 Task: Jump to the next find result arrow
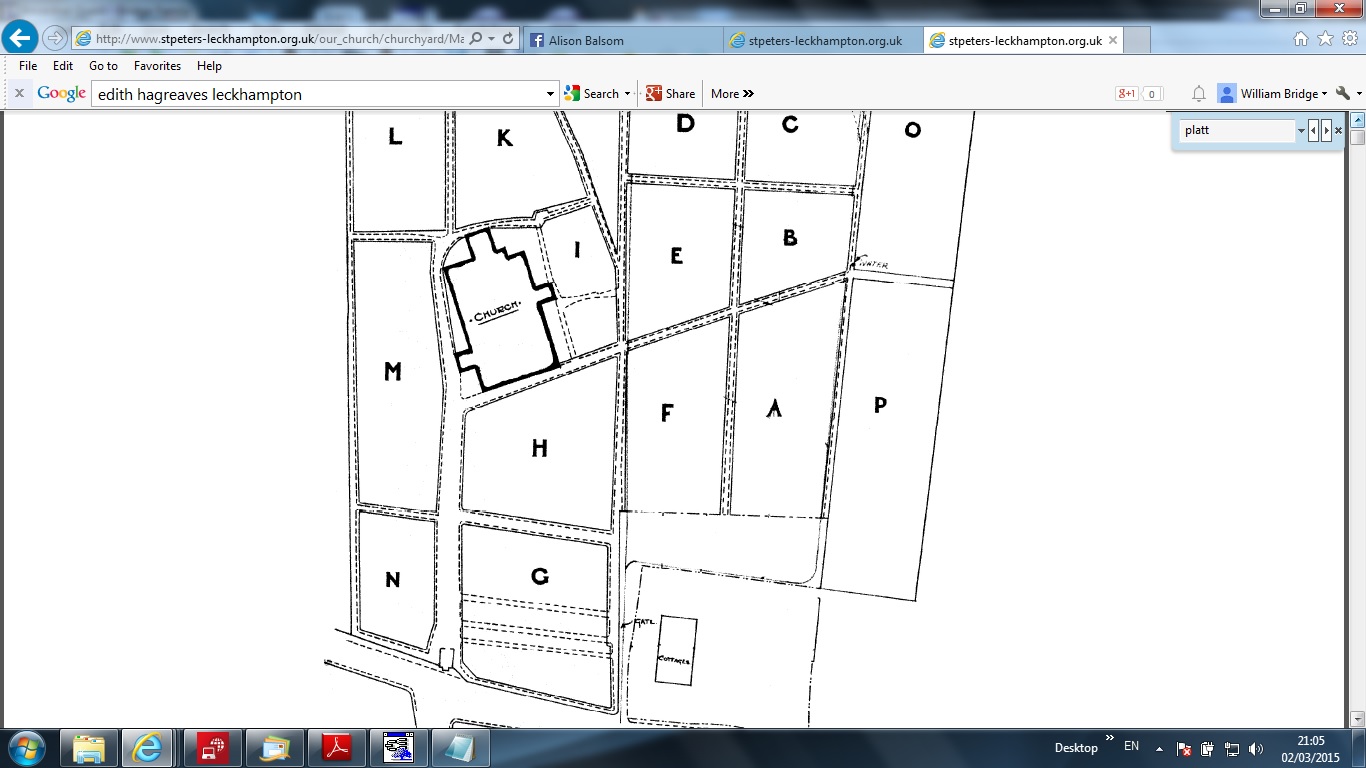coord(1326,131)
